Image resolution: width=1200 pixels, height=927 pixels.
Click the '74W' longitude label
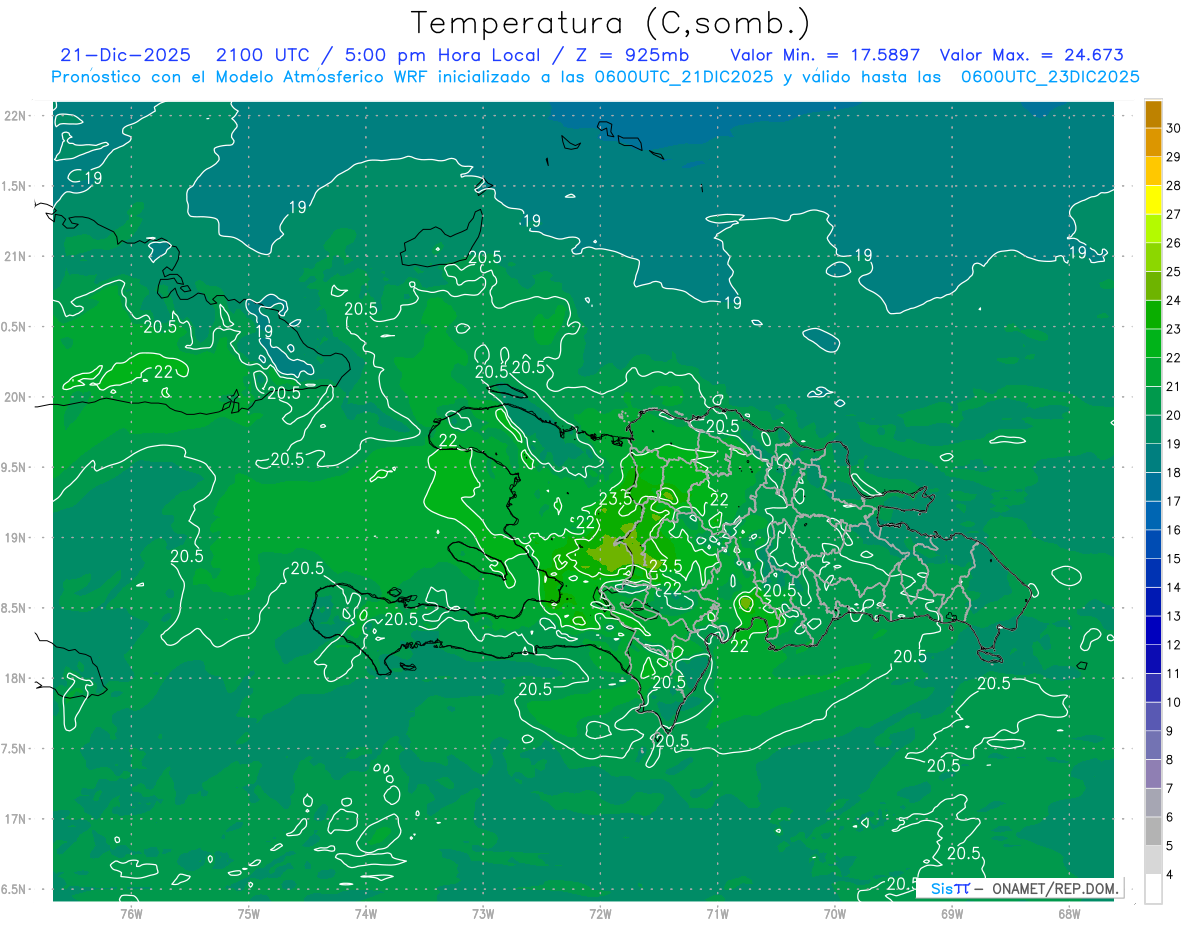(x=366, y=914)
